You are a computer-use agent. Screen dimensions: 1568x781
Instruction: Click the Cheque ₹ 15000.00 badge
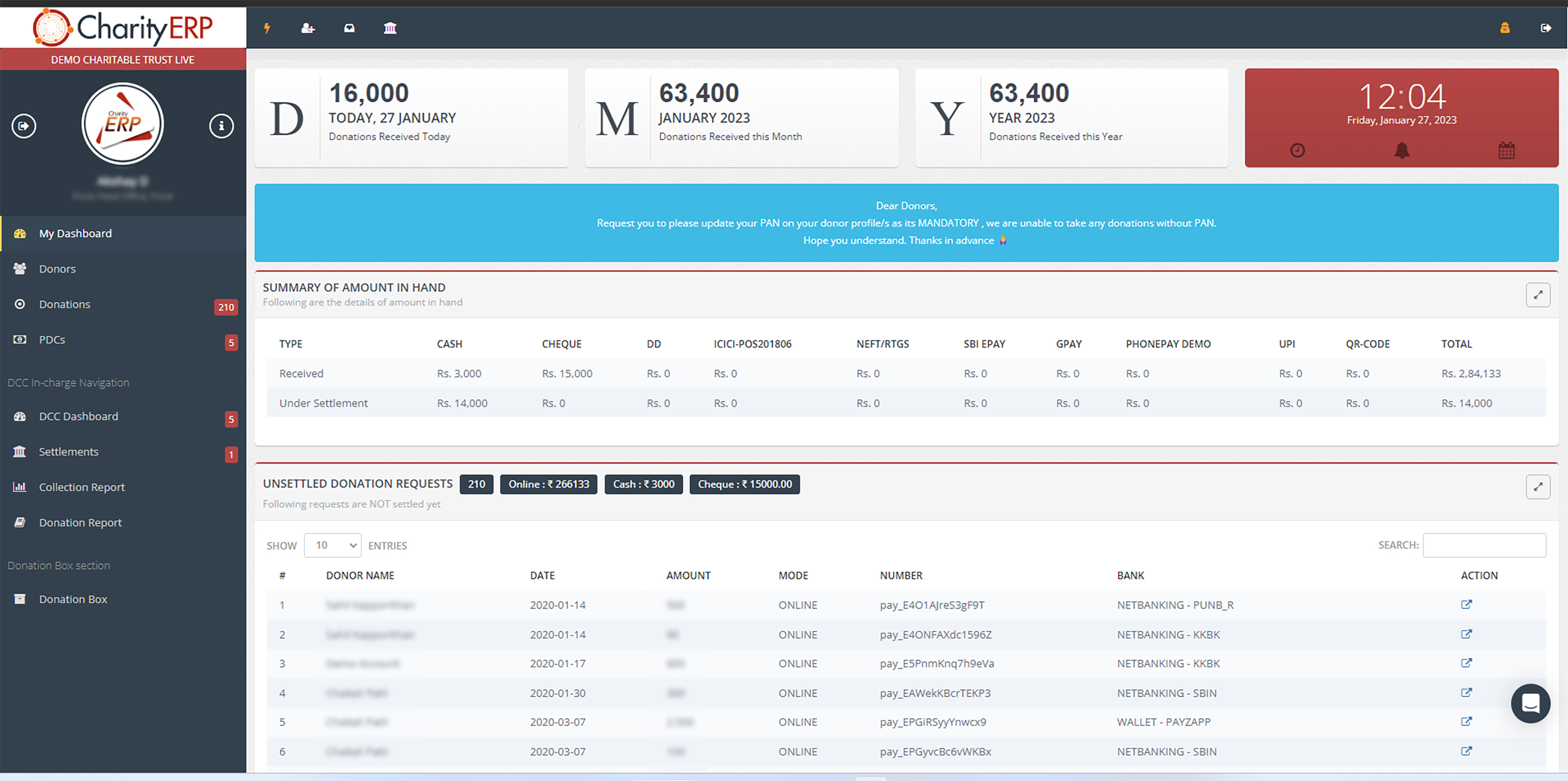(744, 485)
